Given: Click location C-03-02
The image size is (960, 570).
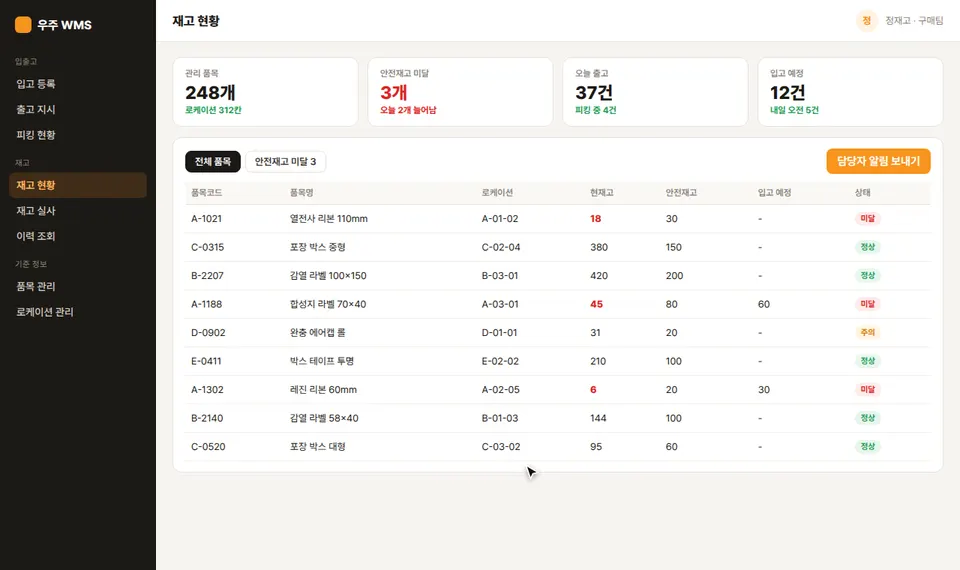Looking at the screenshot, I should pyautogui.click(x=501, y=447).
